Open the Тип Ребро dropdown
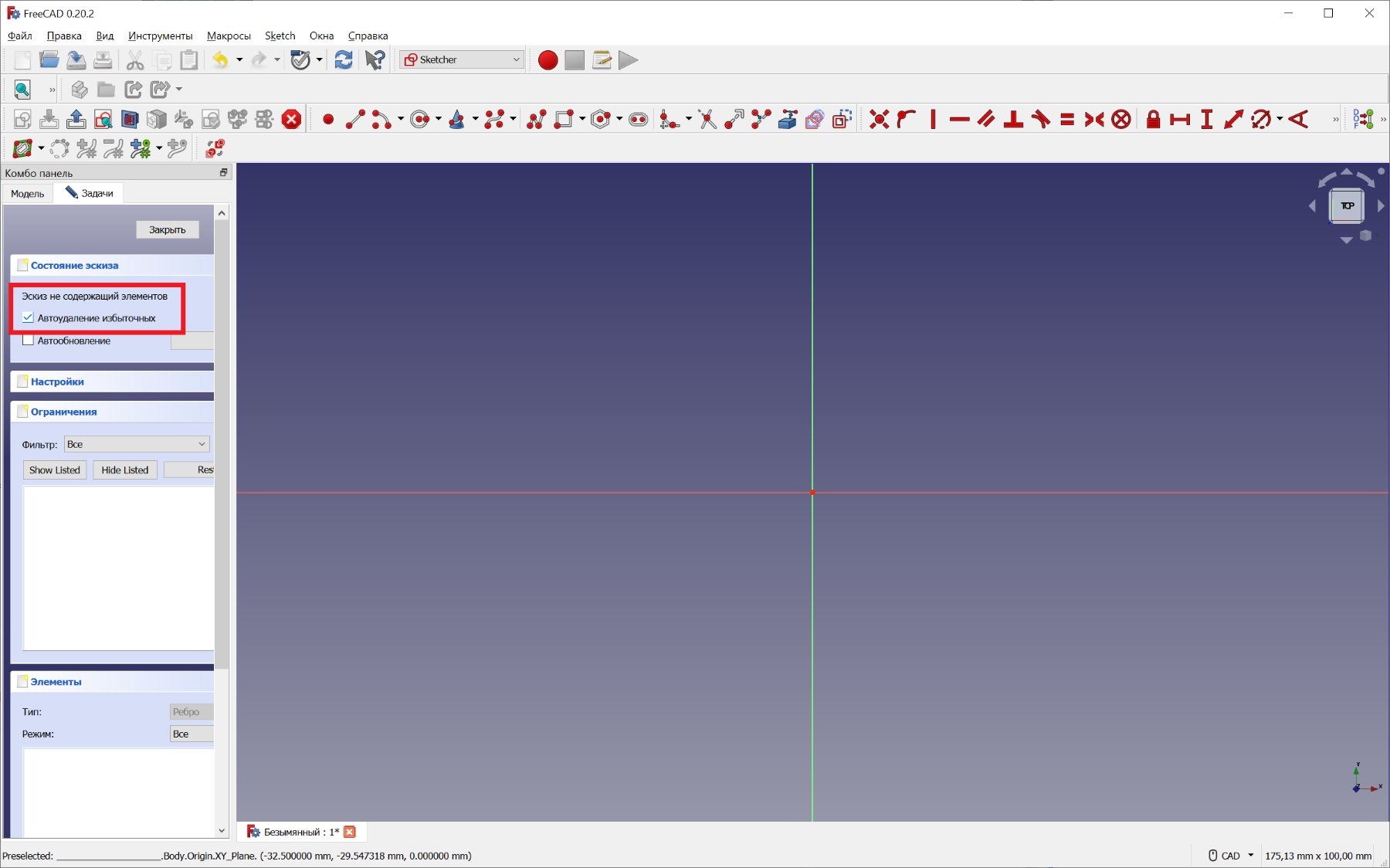 (192, 711)
